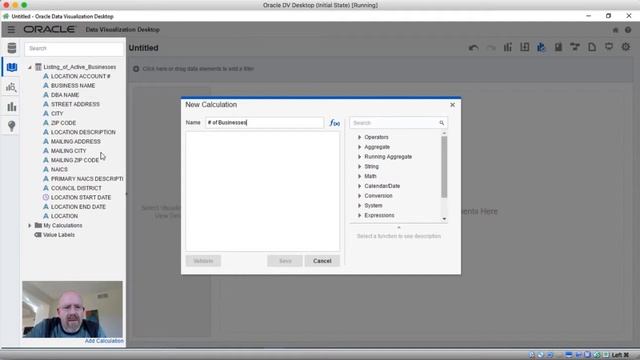Select the DBA NAME column
The height and width of the screenshot is (360, 640).
[65, 95]
